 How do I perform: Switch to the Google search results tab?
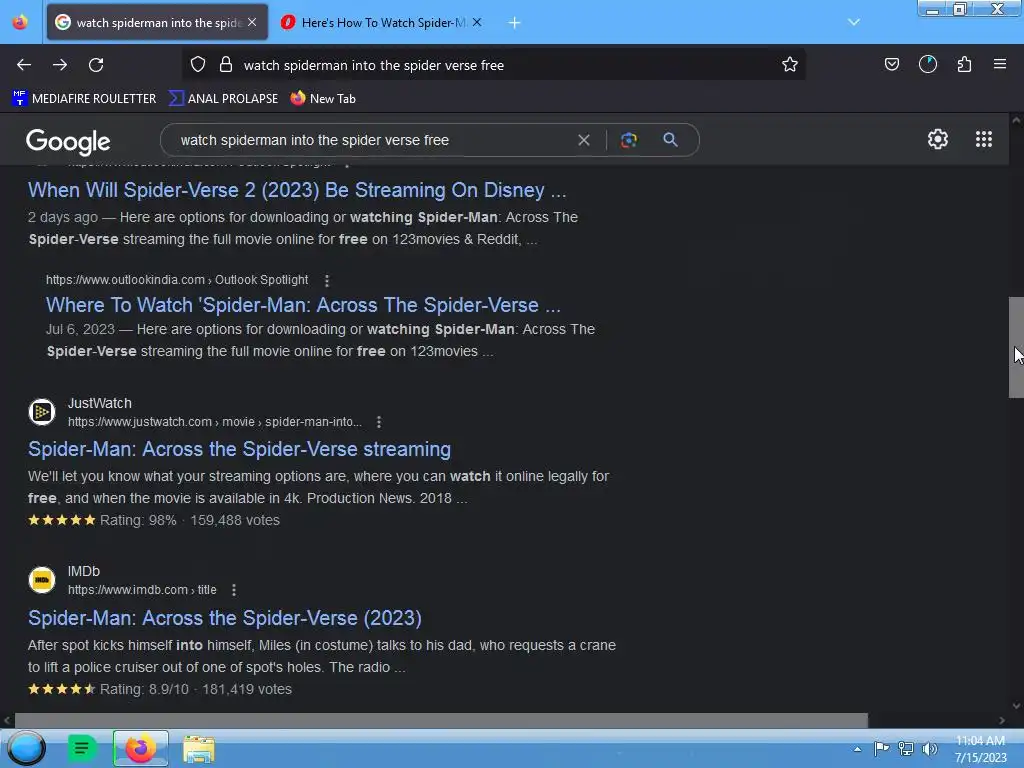[x=157, y=22]
